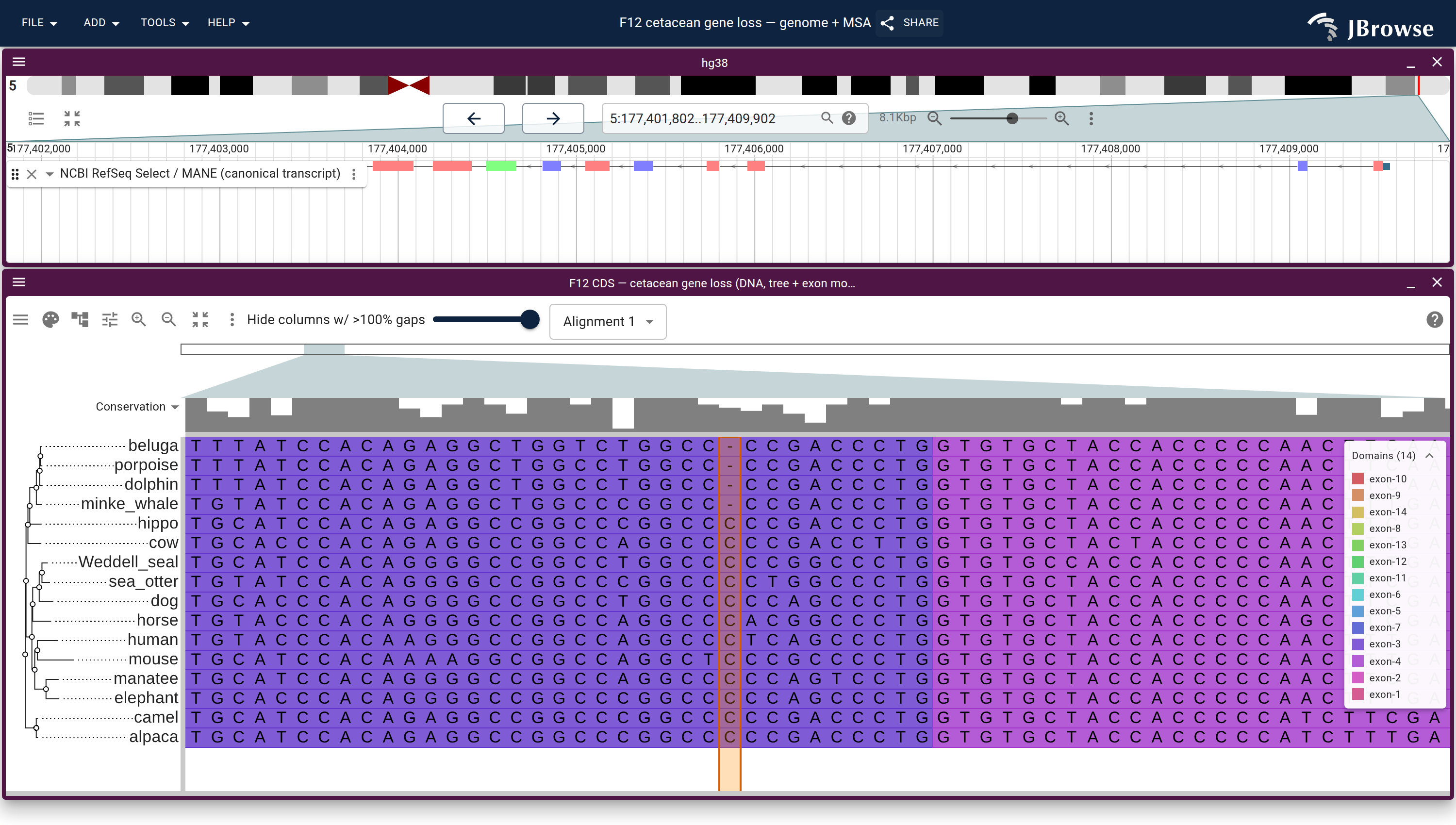Image resolution: width=1456 pixels, height=825 pixels.
Task: Open the RefSeq track three-dot menu
Action: coord(354,174)
